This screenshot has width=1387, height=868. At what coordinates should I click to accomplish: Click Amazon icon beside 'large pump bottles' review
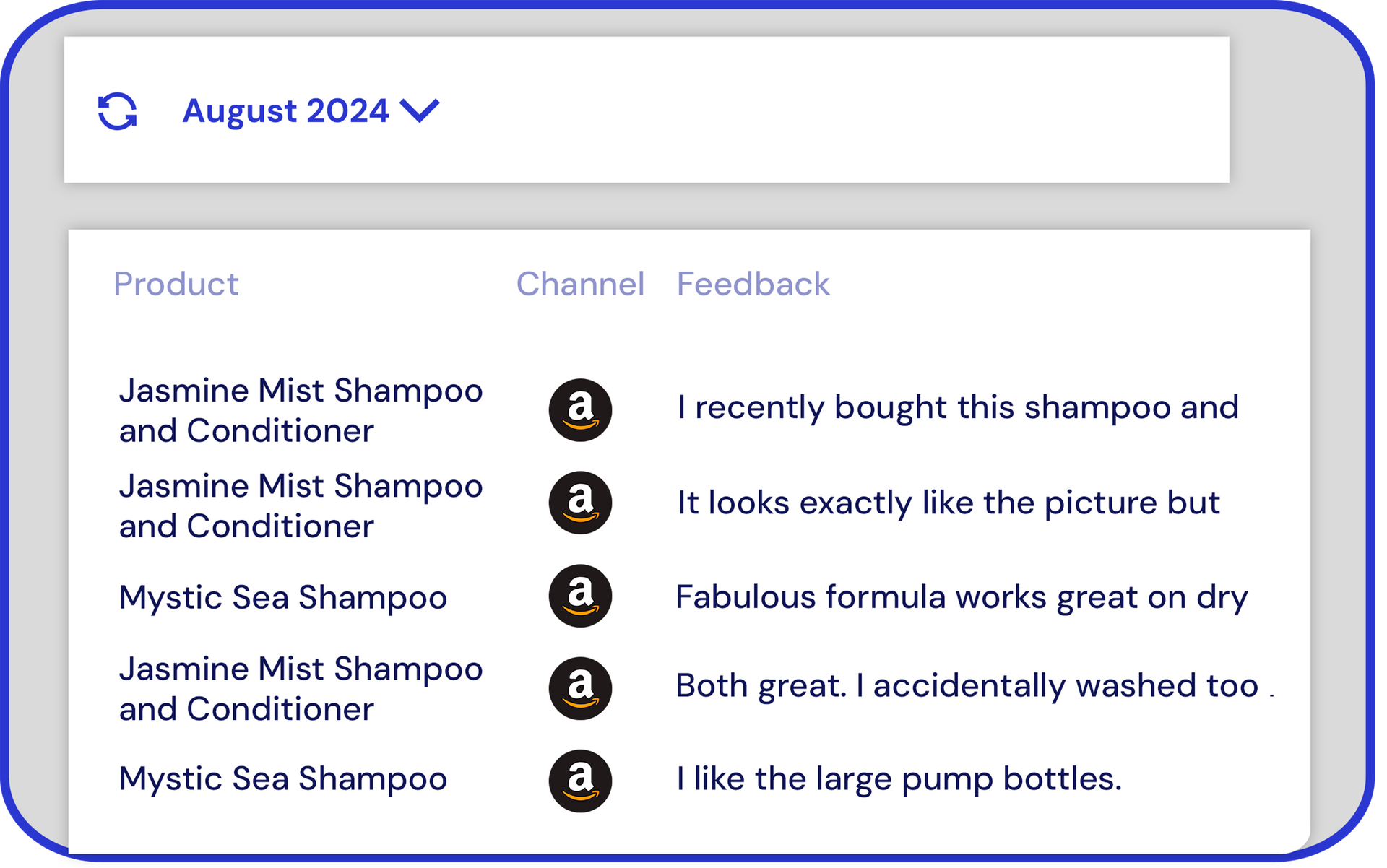(580, 781)
